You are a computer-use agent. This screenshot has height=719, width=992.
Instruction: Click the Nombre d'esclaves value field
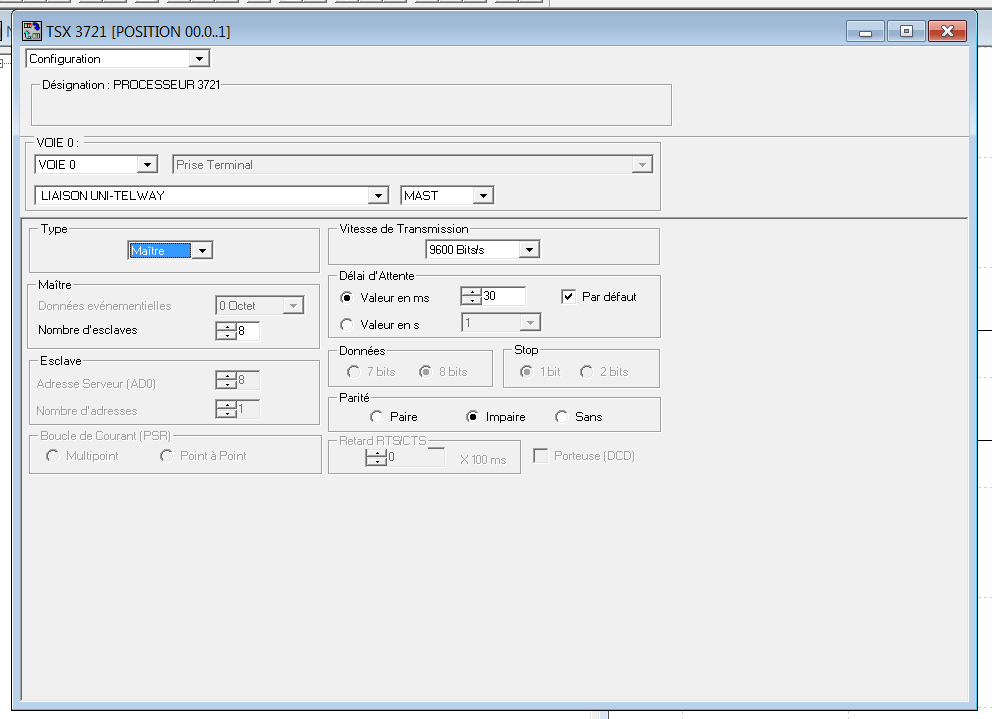click(247, 330)
